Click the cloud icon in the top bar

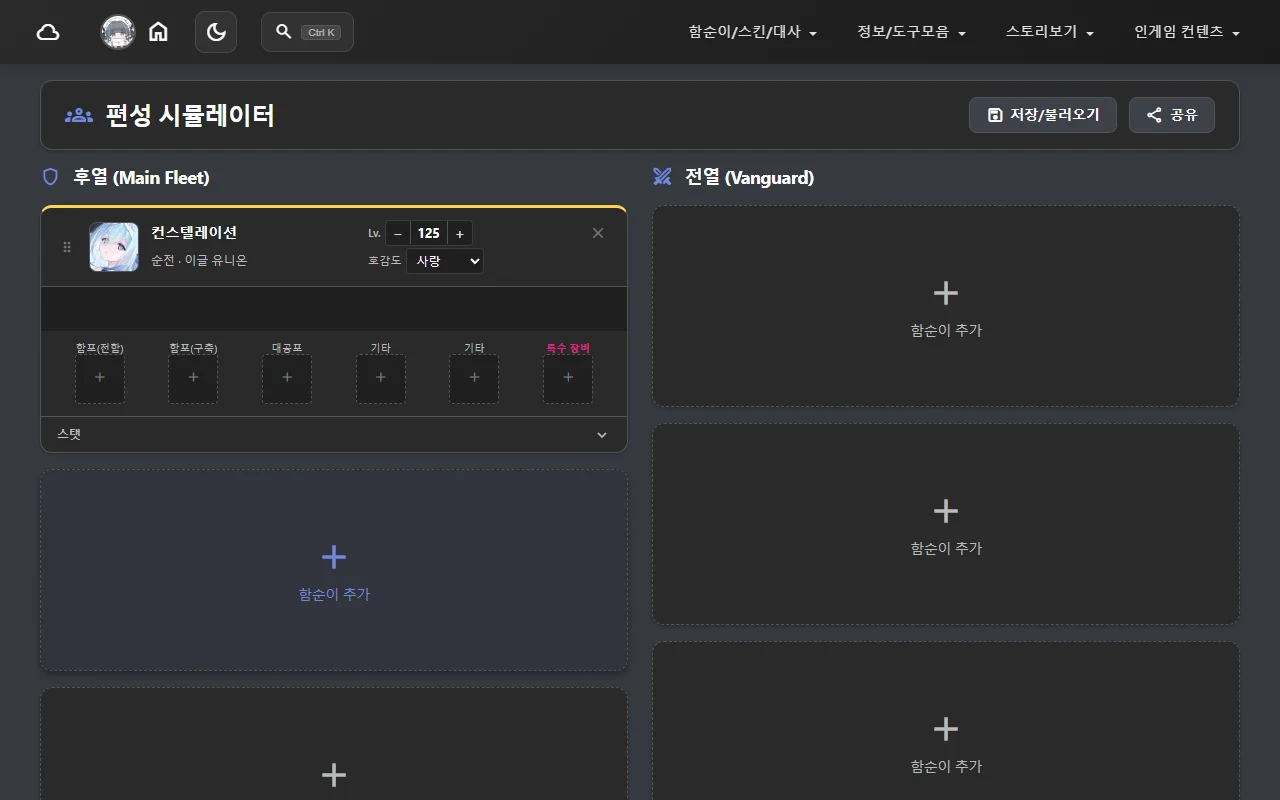tap(48, 32)
